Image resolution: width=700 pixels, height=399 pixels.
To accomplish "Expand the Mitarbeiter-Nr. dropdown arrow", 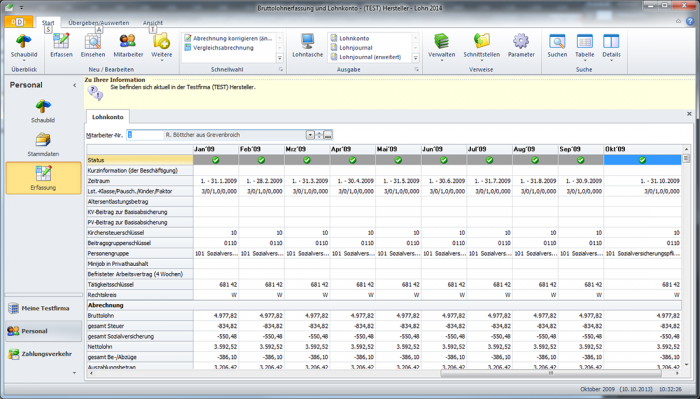I will click(x=310, y=135).
